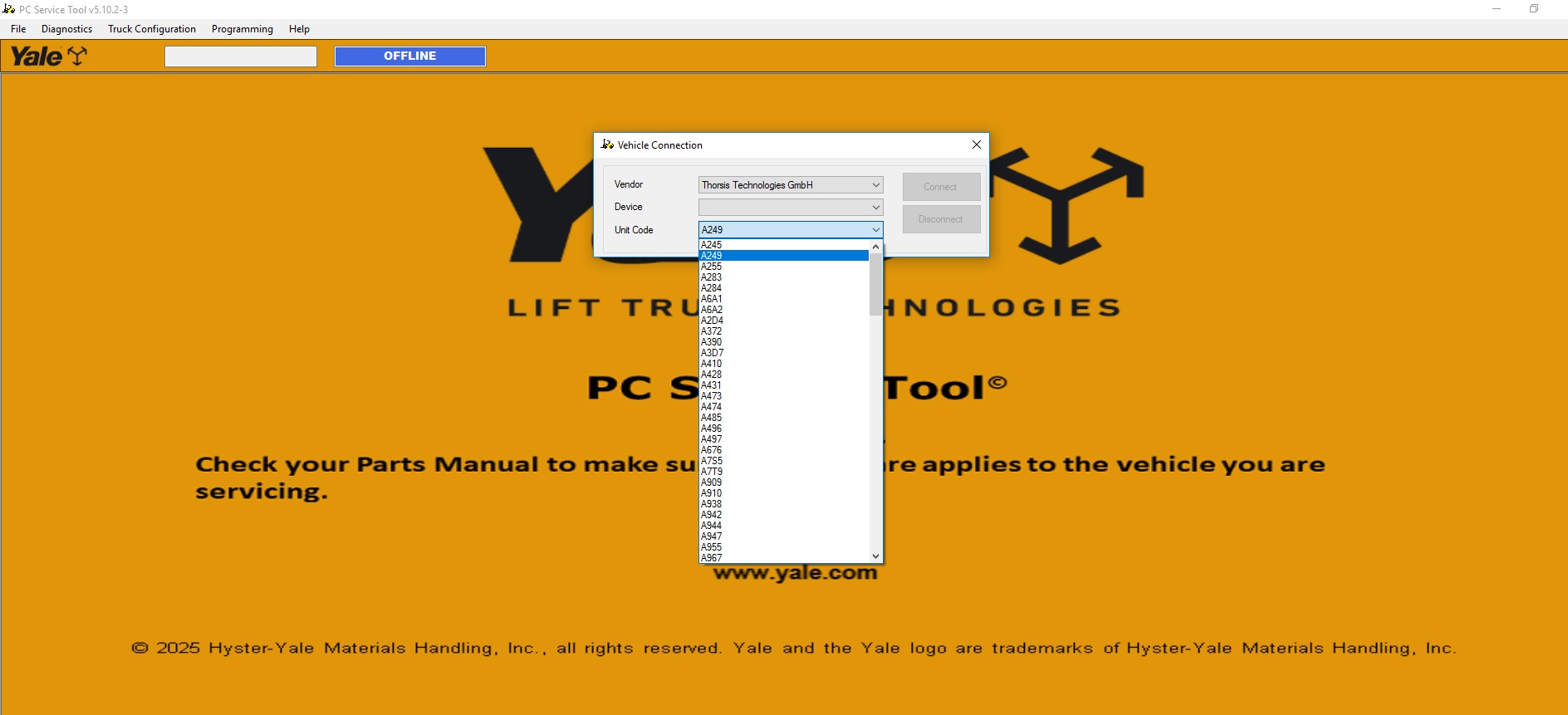Select unit code A255
1568x715 pixels.
pos(784,267)
